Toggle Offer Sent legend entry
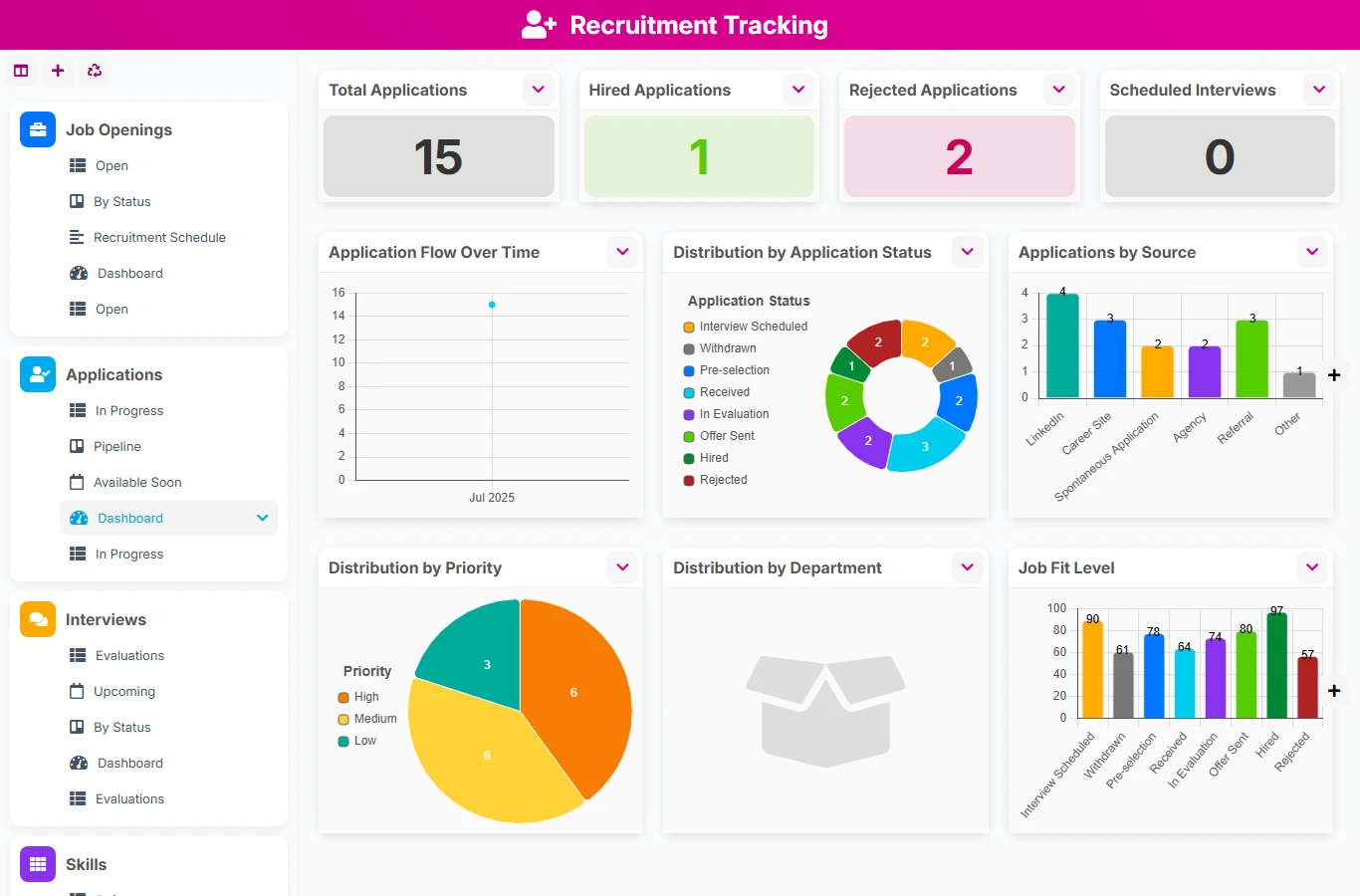This screenshot has height=896, width=1360. pyautogui.click(x=719, y=436)
